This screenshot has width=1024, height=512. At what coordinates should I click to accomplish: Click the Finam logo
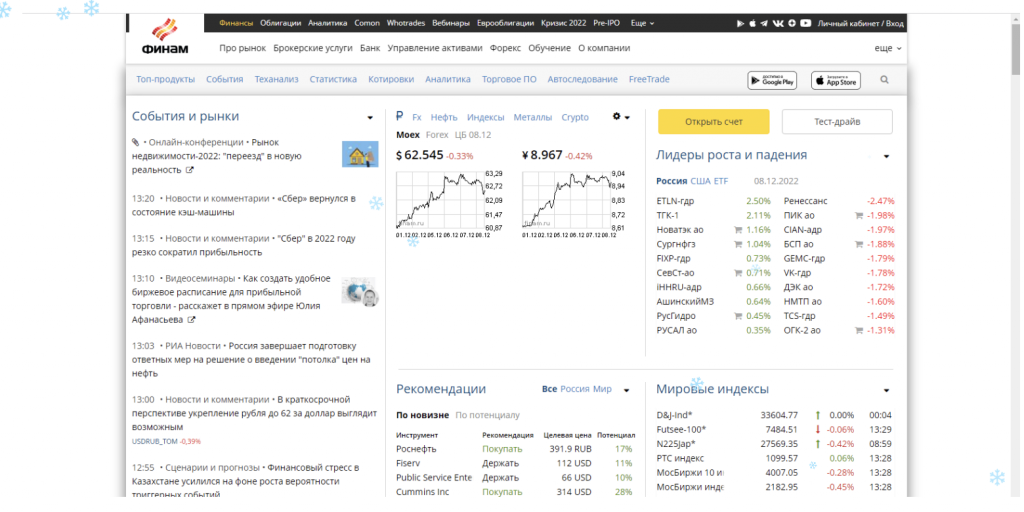[166, 37]
